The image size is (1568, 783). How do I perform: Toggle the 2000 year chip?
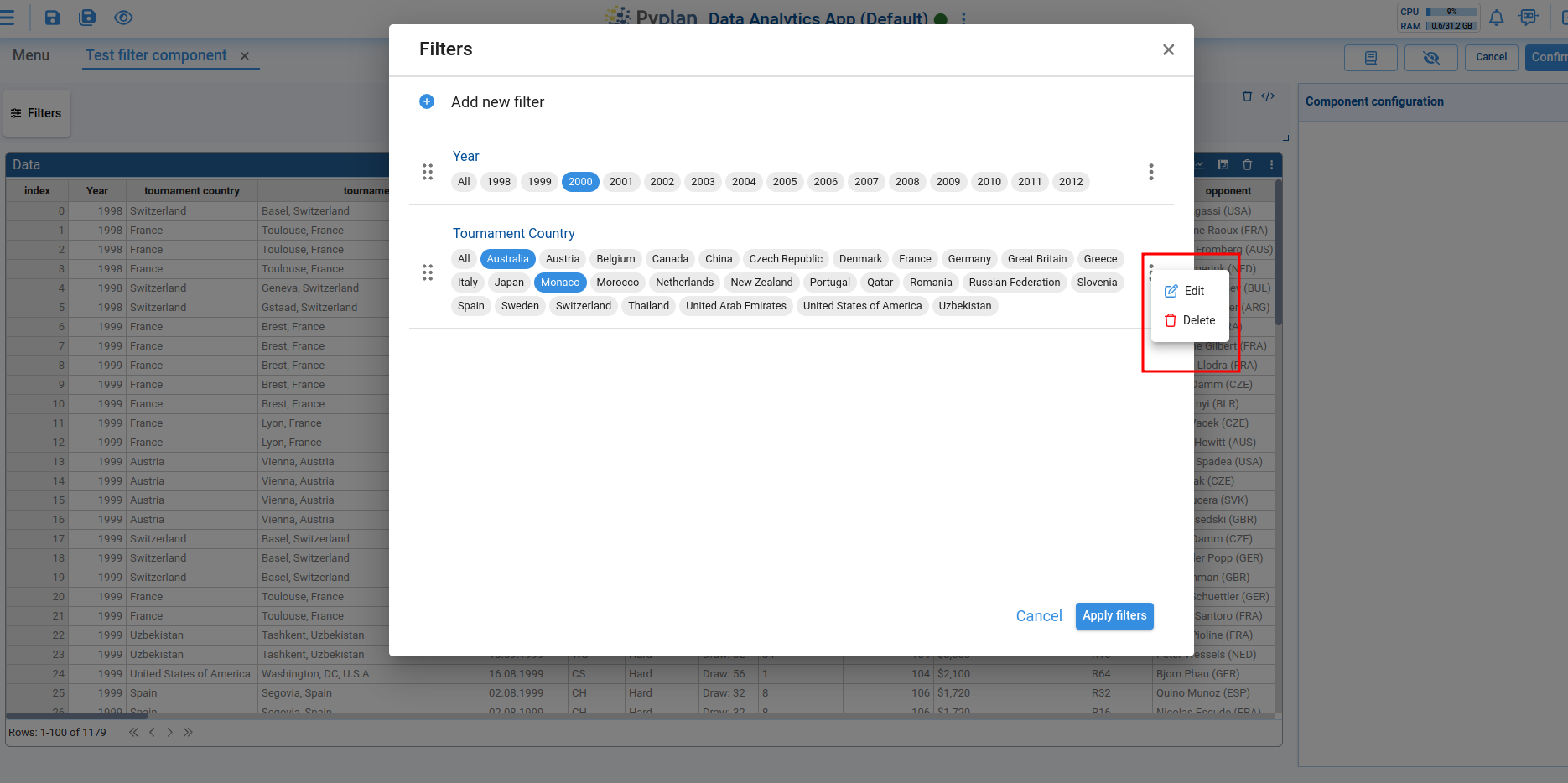tap(580, 182)
